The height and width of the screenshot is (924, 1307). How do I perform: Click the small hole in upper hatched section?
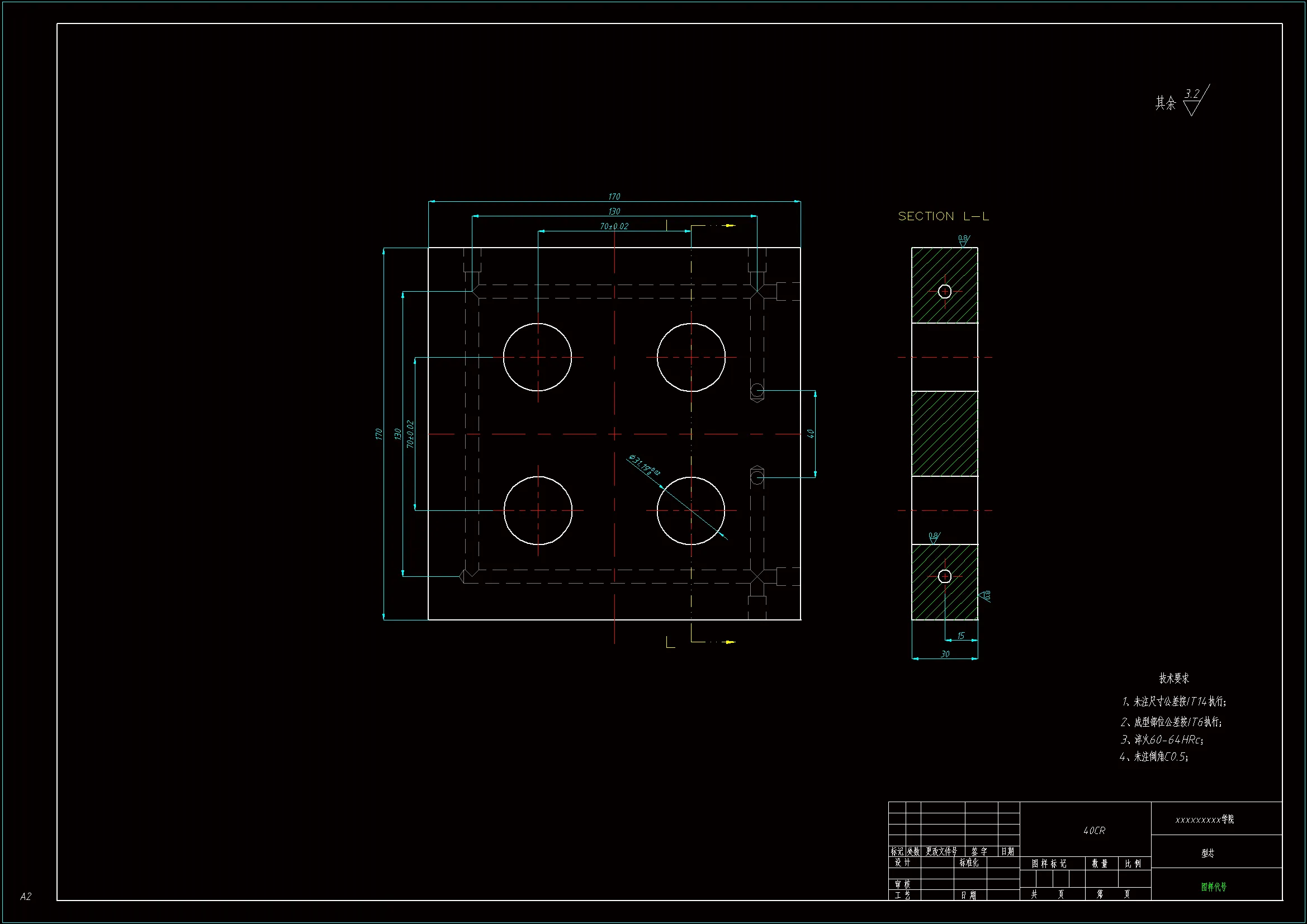(944, 291)
